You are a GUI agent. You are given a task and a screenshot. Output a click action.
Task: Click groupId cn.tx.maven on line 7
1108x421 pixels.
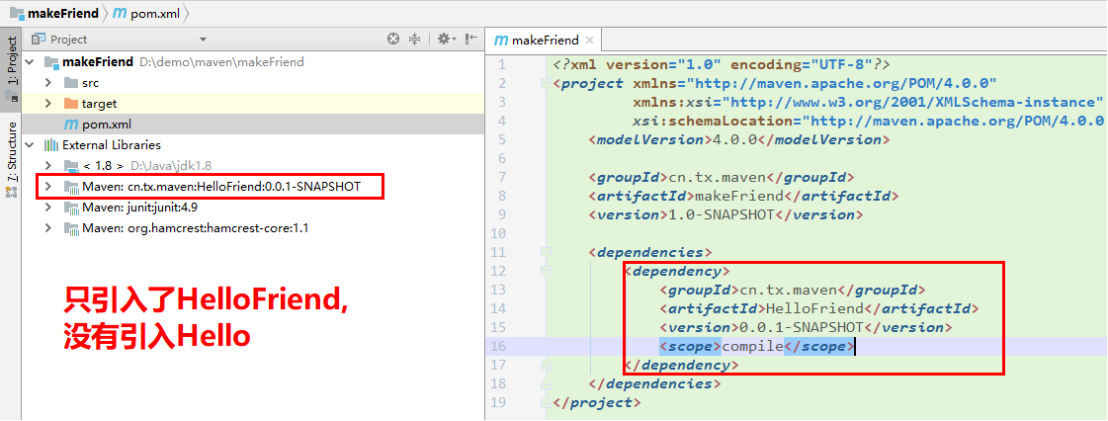point(721,177)
